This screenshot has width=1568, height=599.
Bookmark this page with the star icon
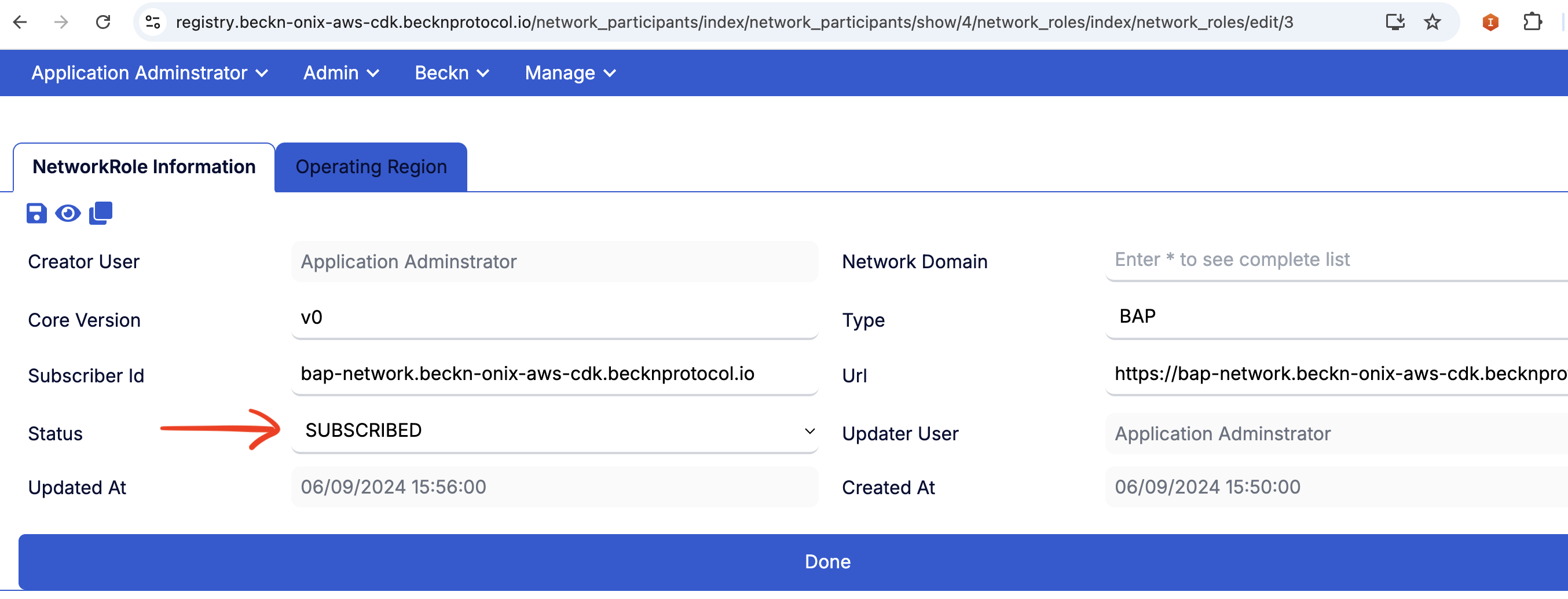tap(1432, 23)
